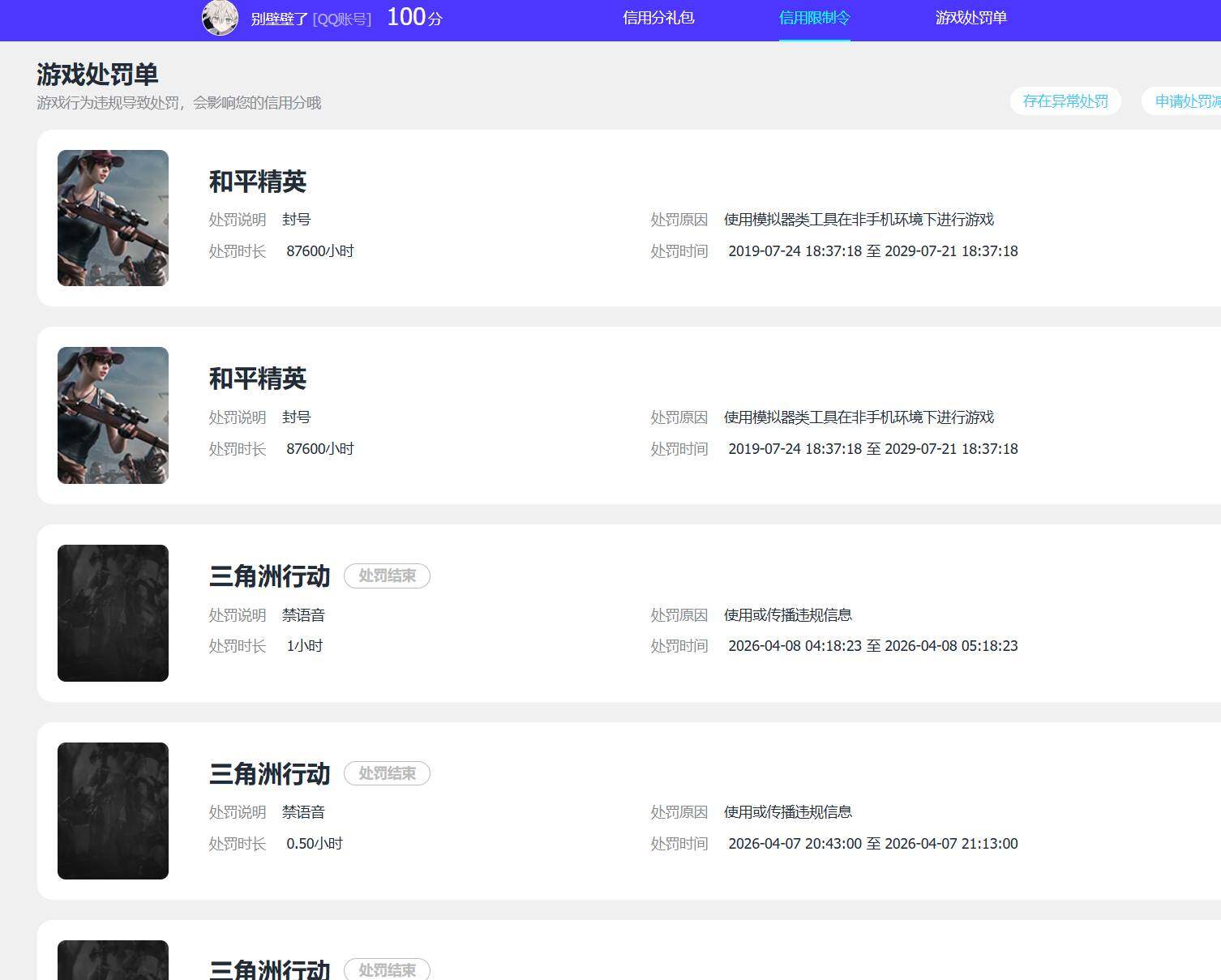Switch to the 信用限制令 tab
Image resolution: width=1221 pixels, height=980 pixels.
click(x=814, y=18)
